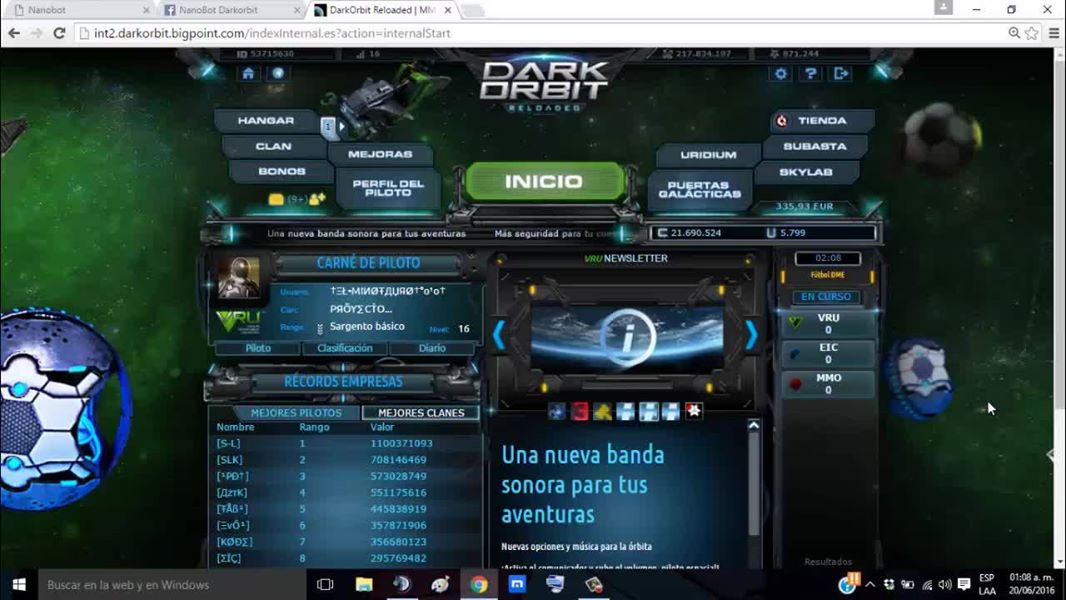The height and width of the screenshot is (600, 1066).
Task: Click the clan row [S-L]
Action: pyautogui.click(x=343, y=444)
